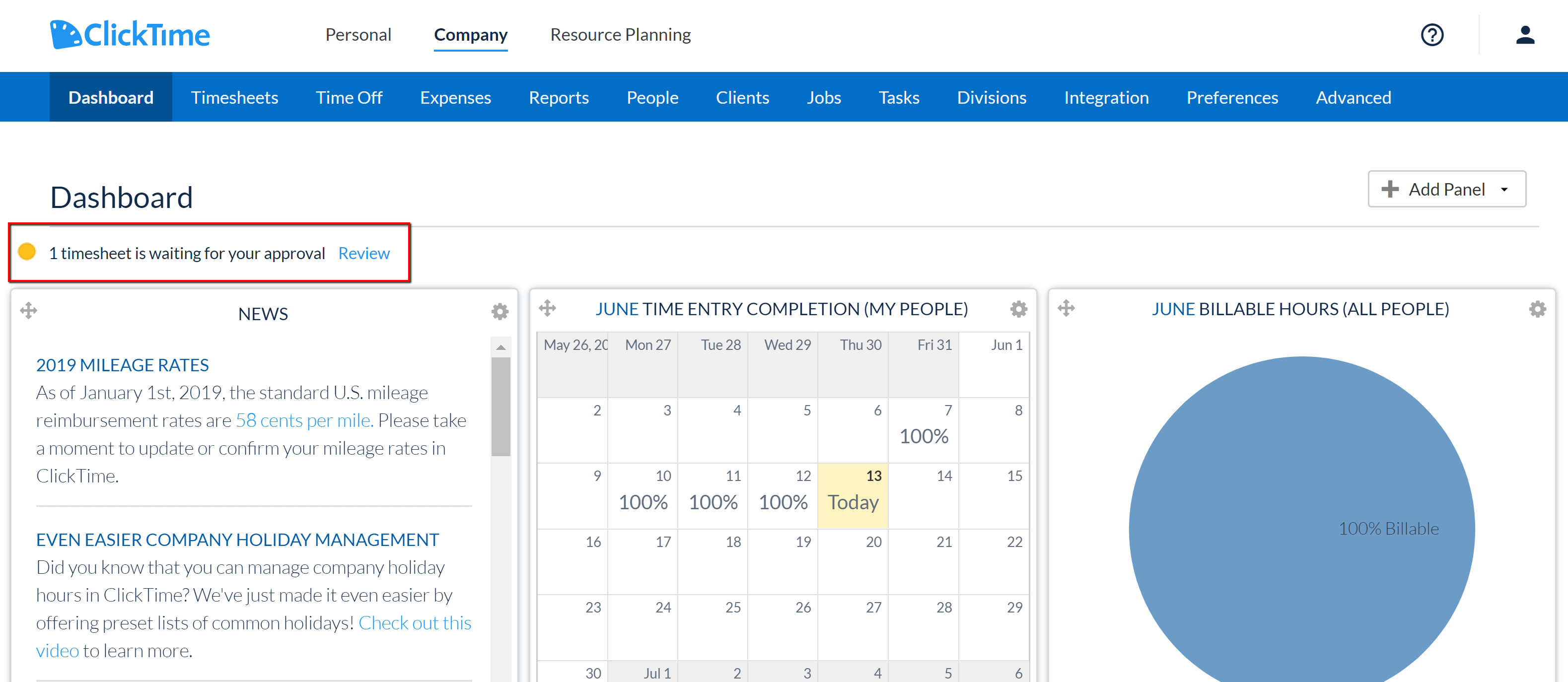
Task: Select the Today cell for the 13th
Action: [853, 496]
